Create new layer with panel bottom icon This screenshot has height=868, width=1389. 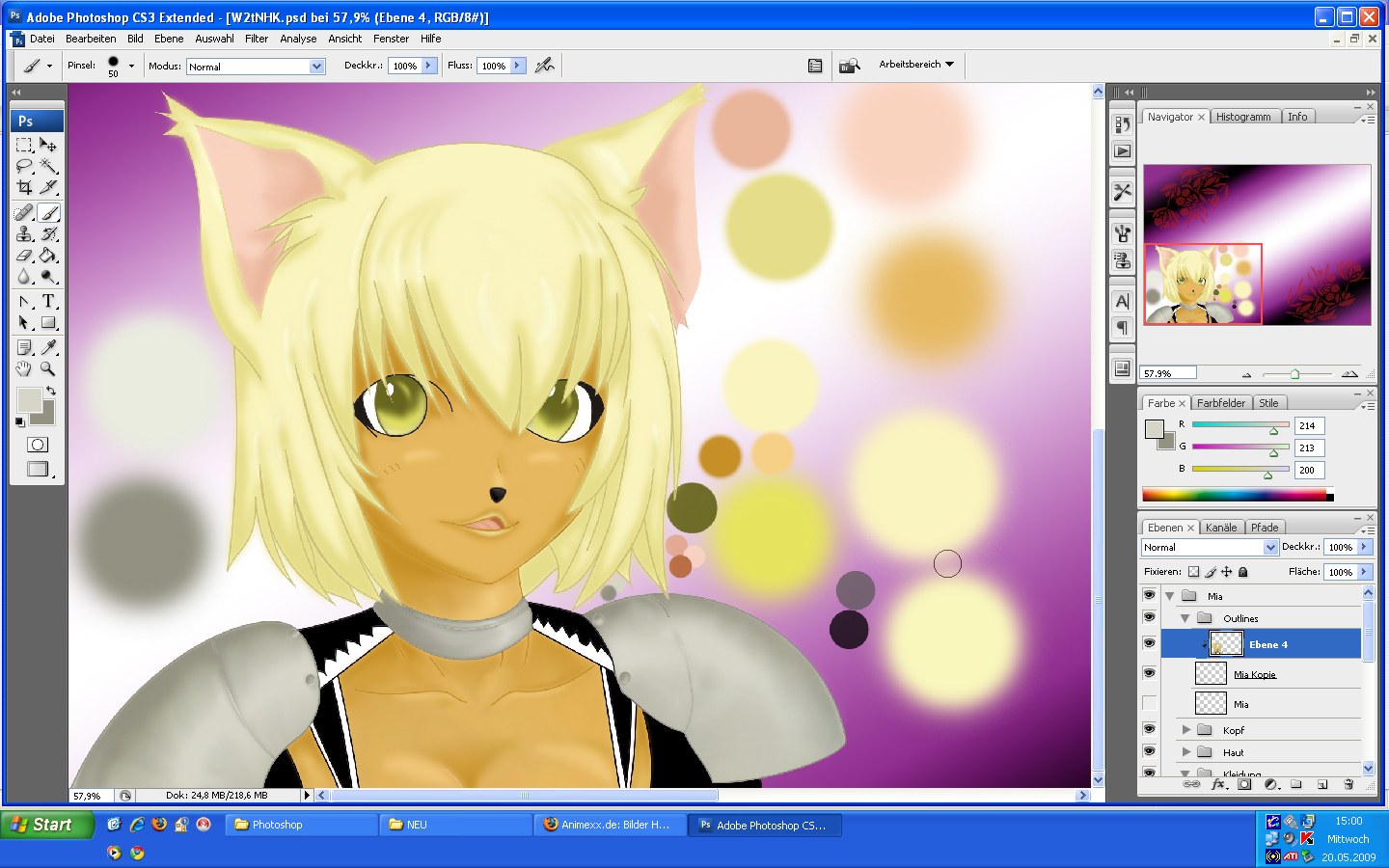(1322, 784)
